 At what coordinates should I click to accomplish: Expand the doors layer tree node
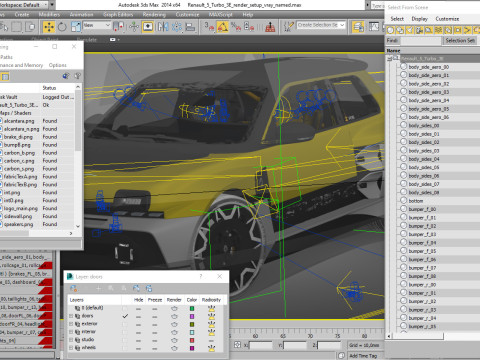point(71,316)
